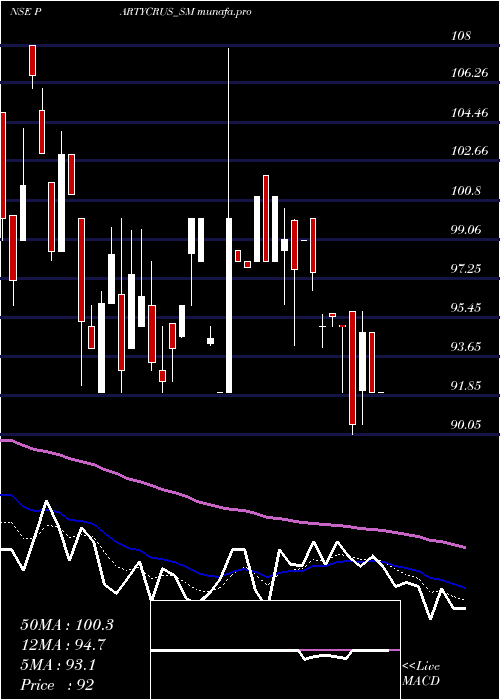Select the 95.45 price level label

click(466, 308)
